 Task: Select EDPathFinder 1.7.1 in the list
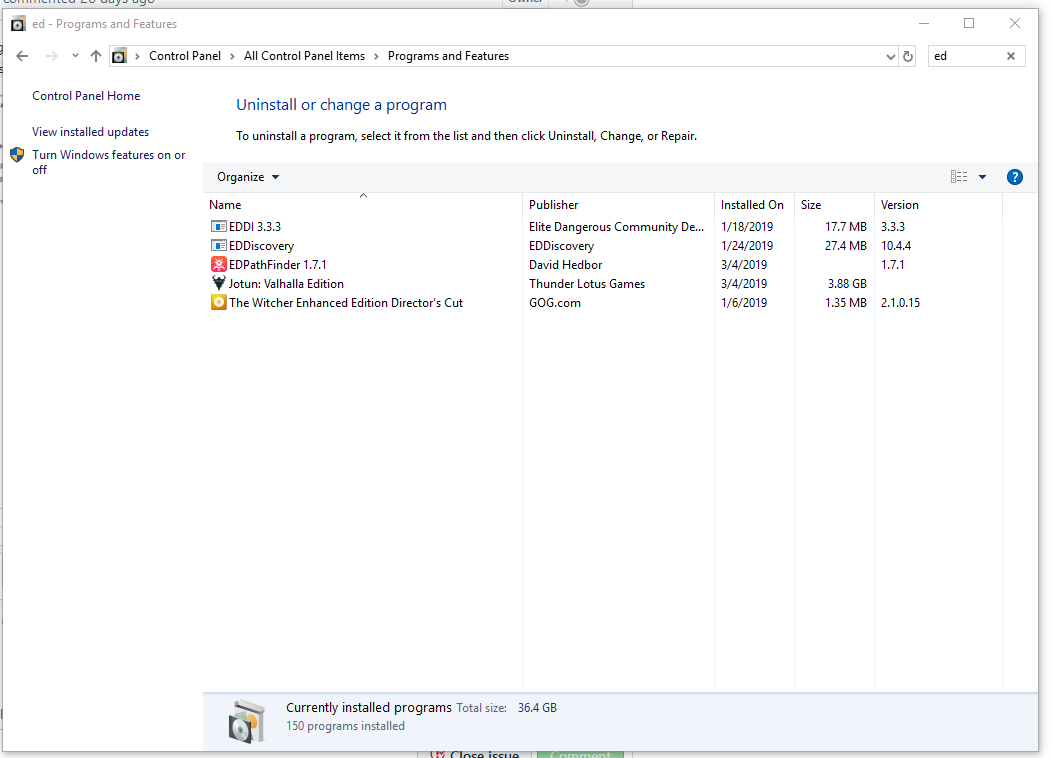click(x=278, y=265)
